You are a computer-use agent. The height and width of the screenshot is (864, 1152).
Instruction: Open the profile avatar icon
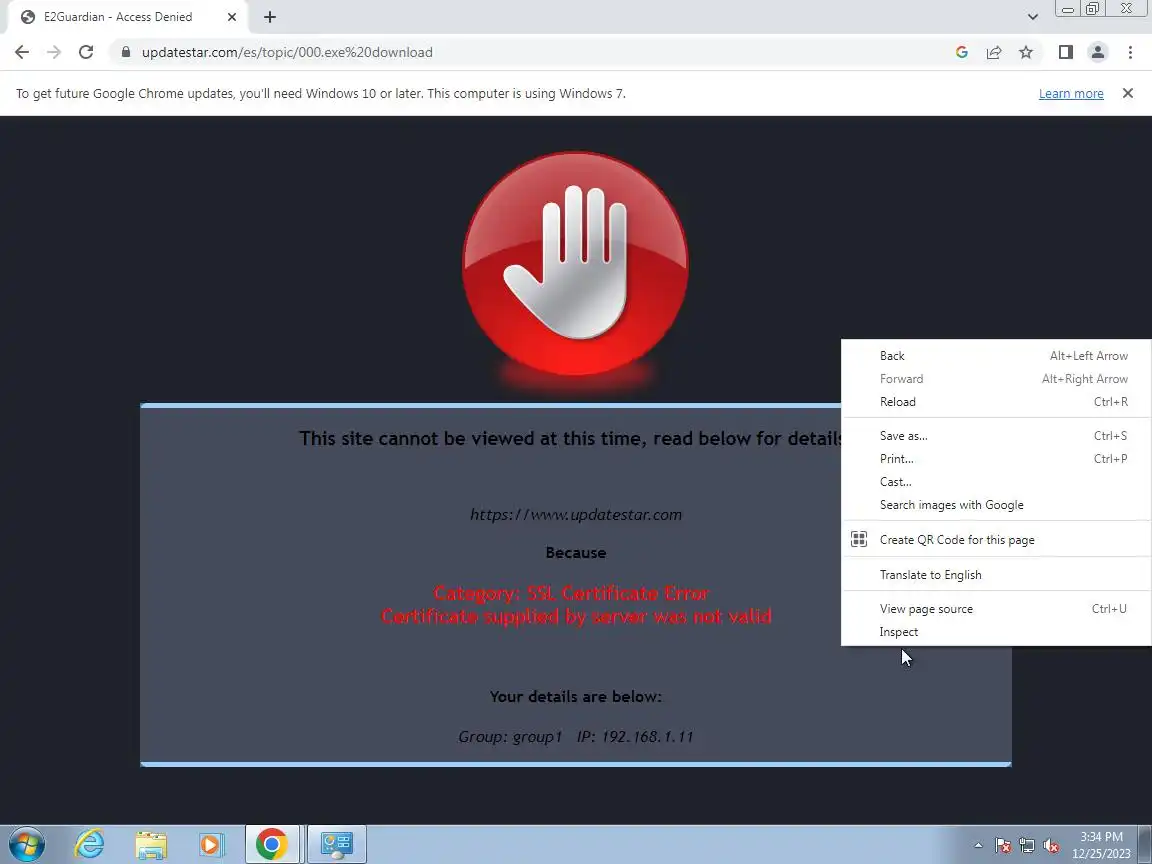1098,52
